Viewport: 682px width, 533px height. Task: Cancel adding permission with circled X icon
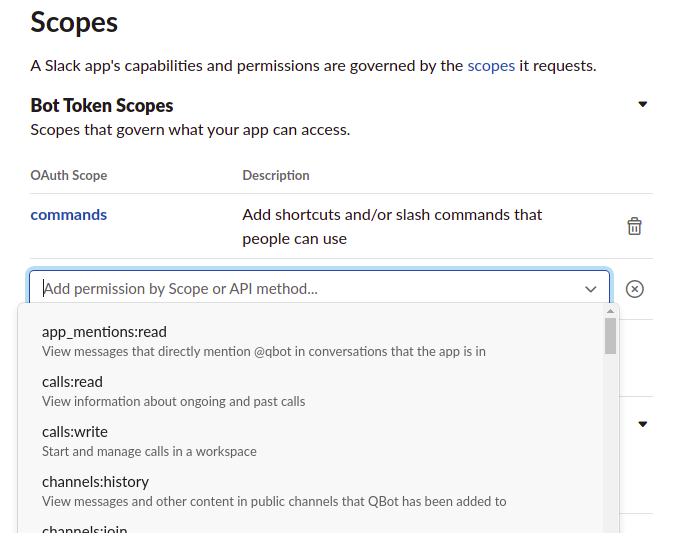634,289
